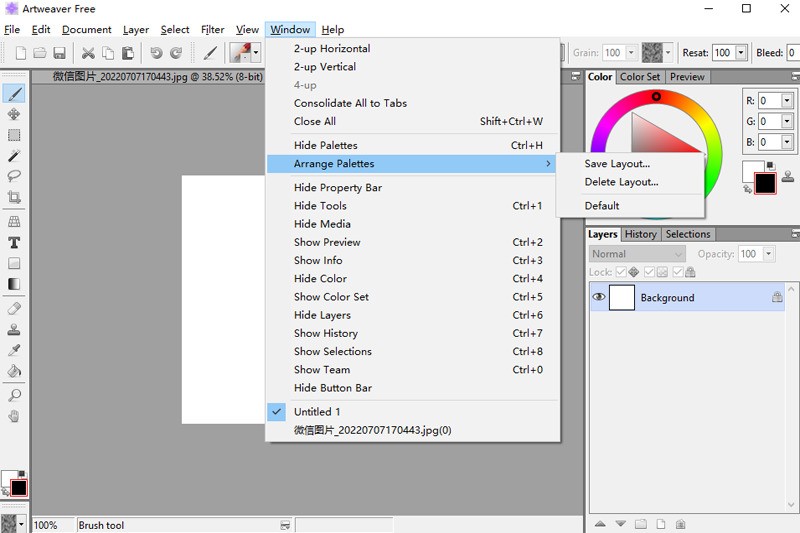Select the Crop tool in toolbox

point(14,198)
